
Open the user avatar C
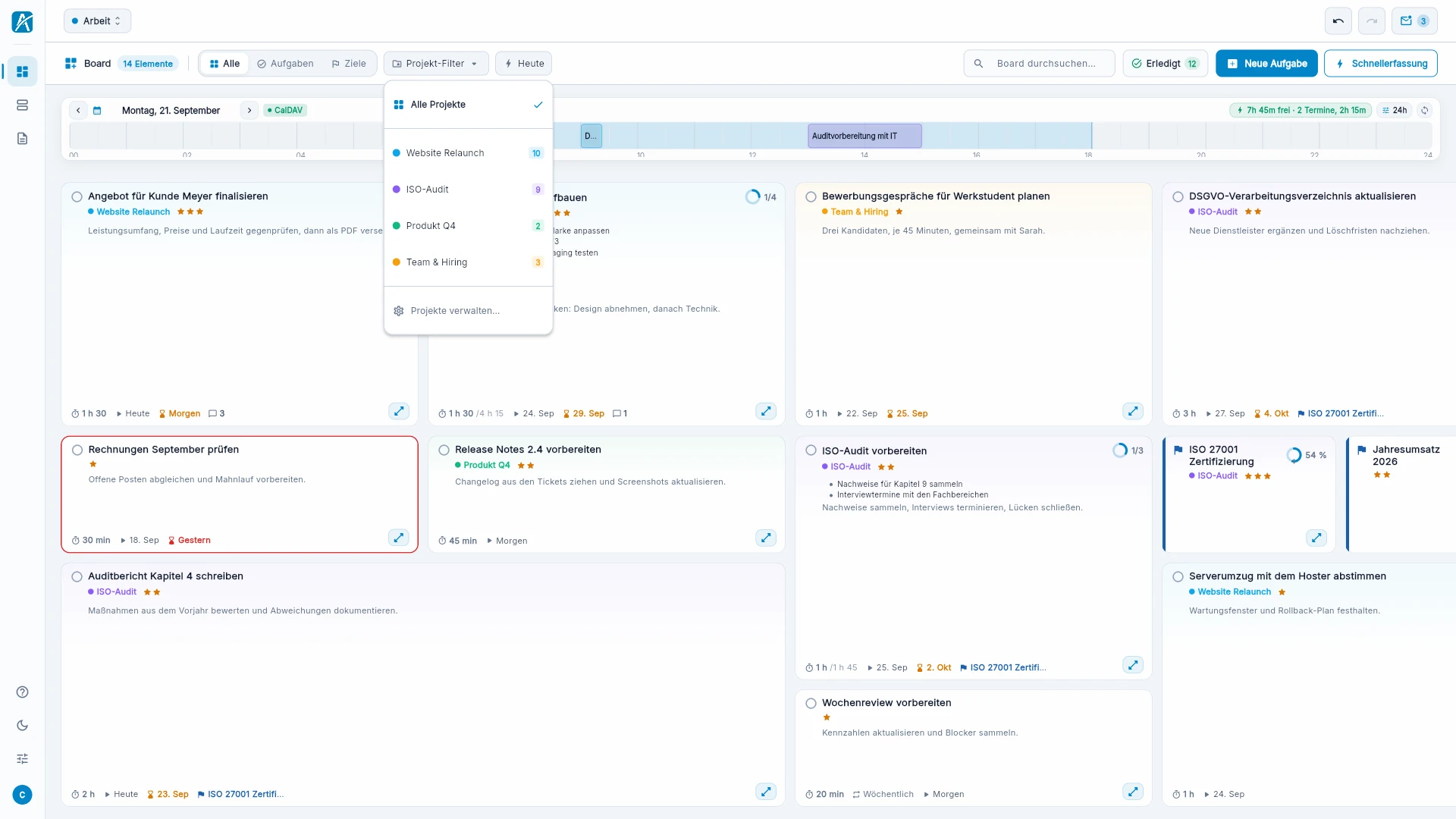pyautogui.click(x=22, y=795)
